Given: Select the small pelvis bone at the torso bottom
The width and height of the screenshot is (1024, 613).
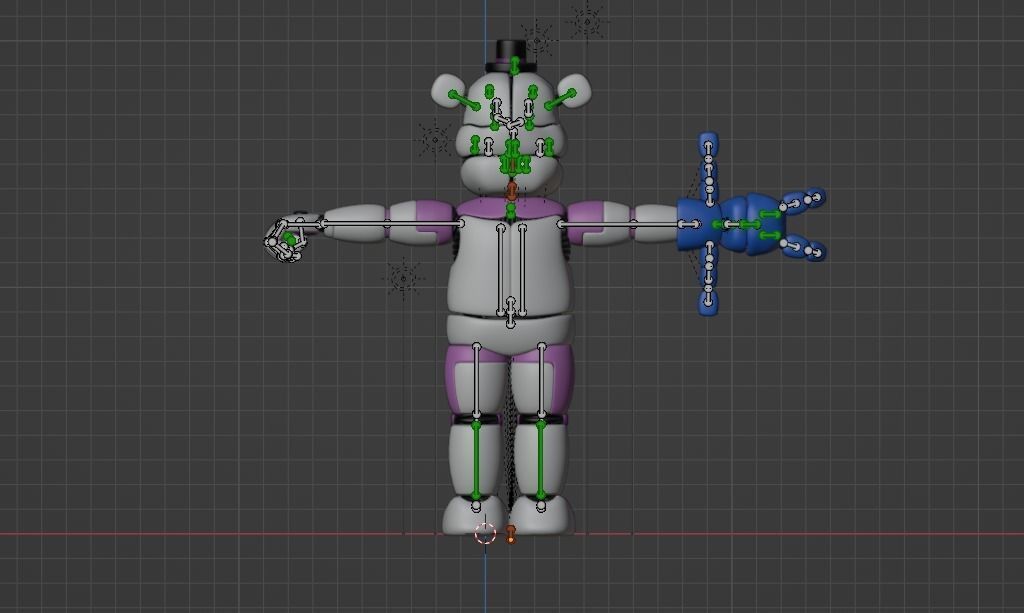Looking at the screenshot, I should 511,312.
